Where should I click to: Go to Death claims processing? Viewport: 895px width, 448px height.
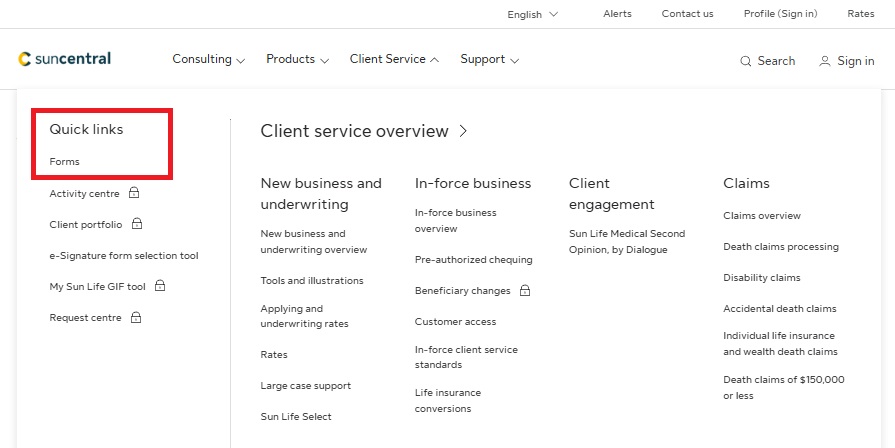pyautogui.click(x=781, y=246)
